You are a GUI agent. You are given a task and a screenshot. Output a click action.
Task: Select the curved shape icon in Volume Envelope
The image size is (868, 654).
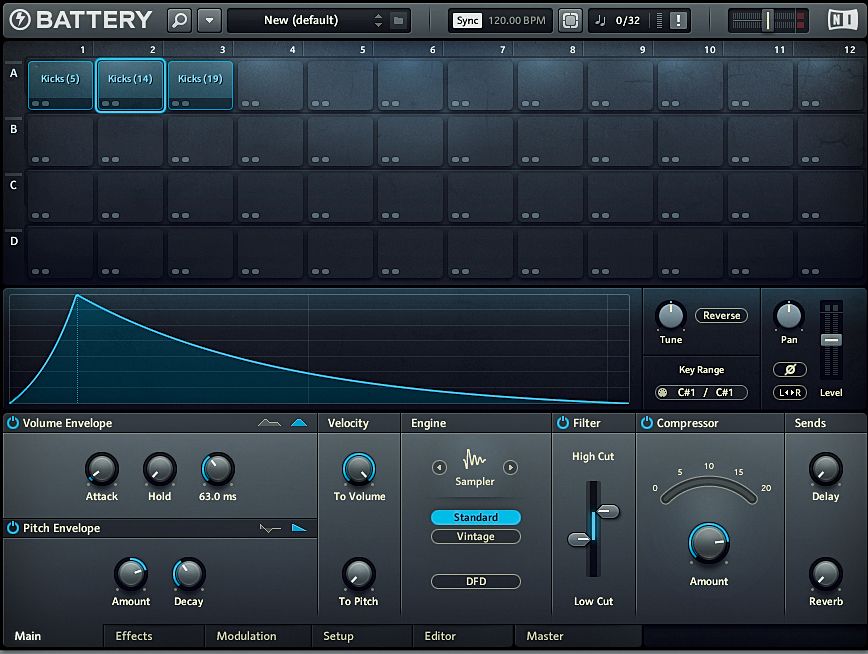(269, 422)
